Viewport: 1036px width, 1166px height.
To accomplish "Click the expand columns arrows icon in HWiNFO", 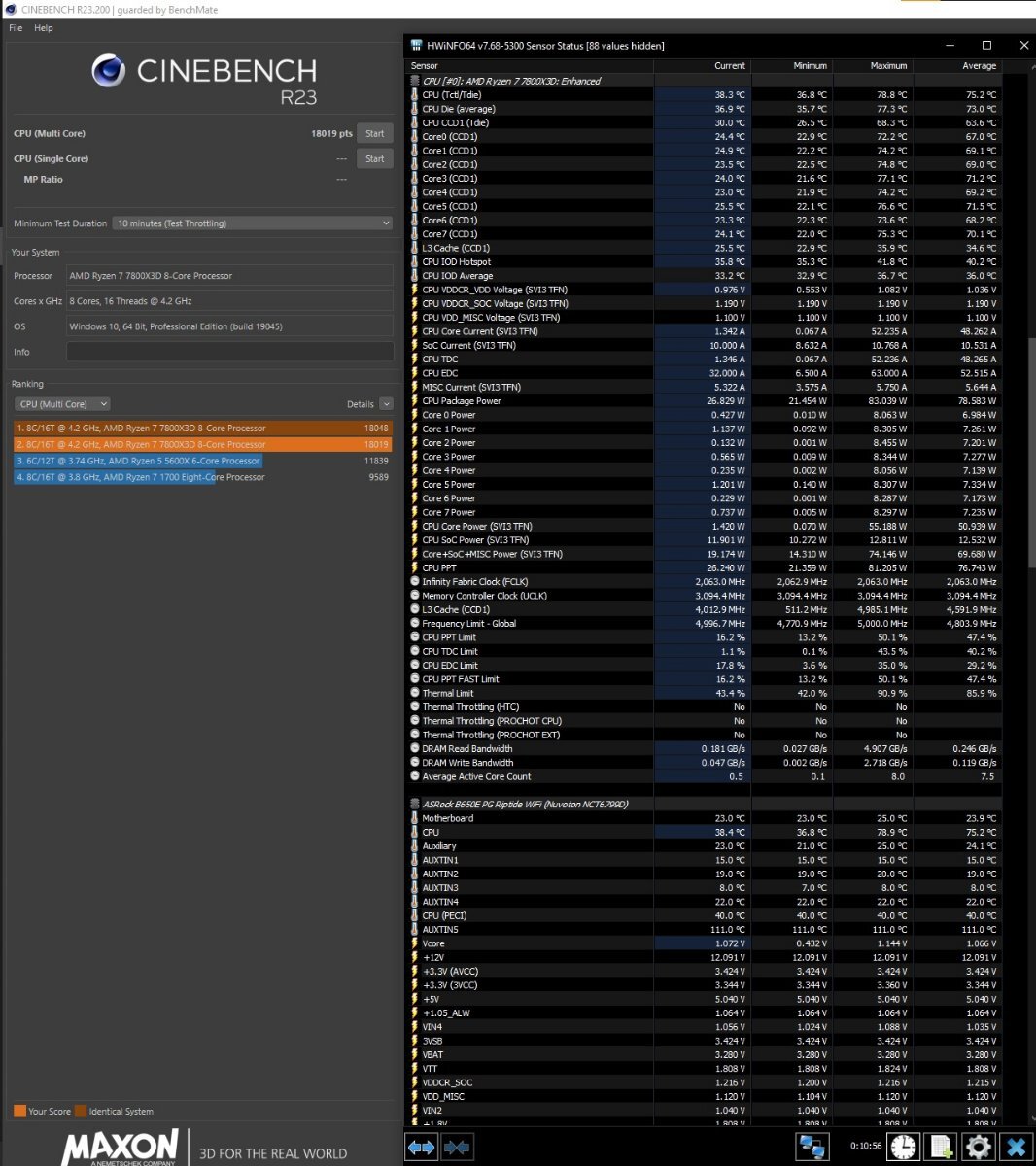I will click(421, 1148).
